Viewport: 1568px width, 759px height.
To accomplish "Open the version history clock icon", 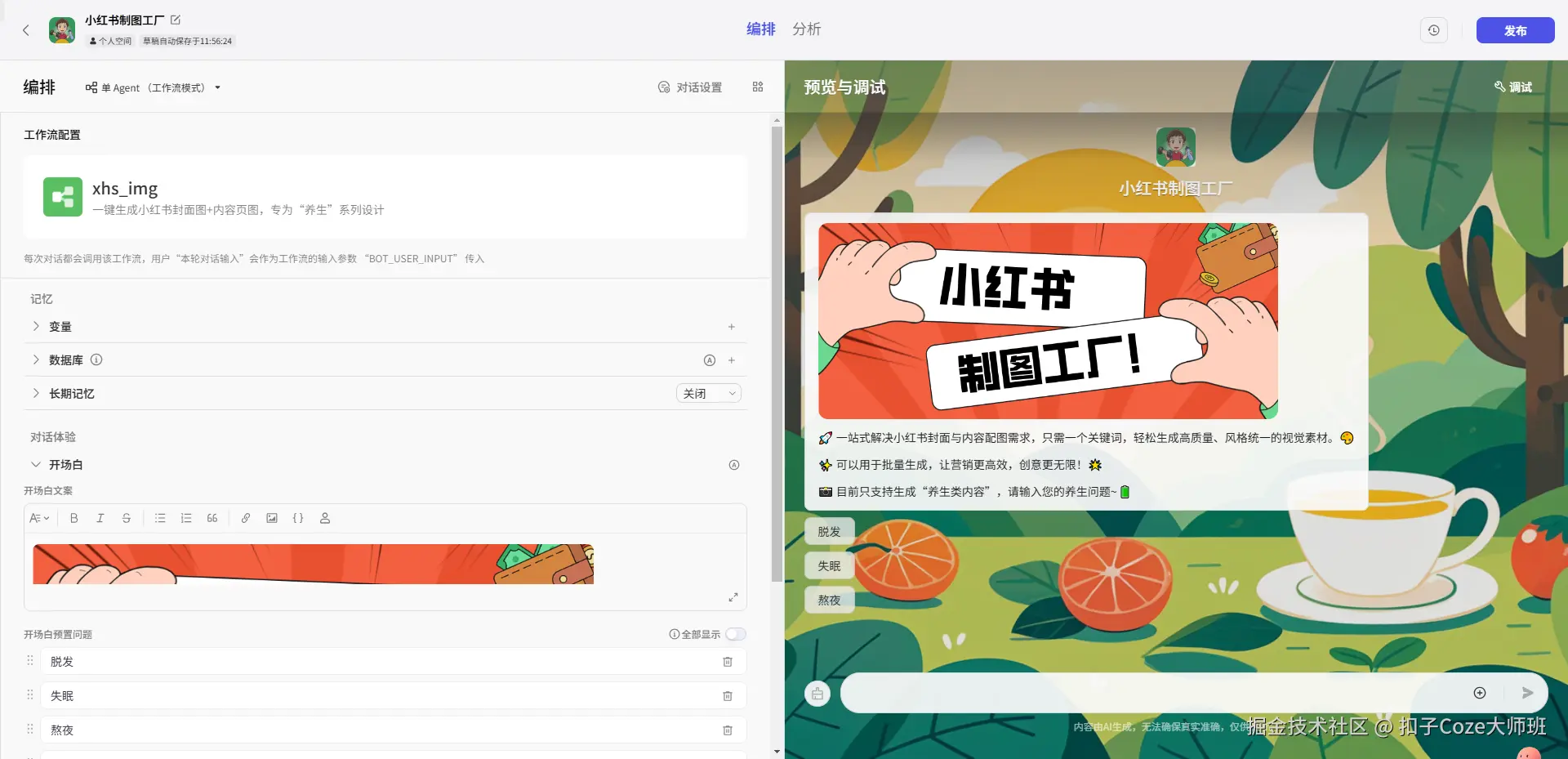I will [1434, 30].
